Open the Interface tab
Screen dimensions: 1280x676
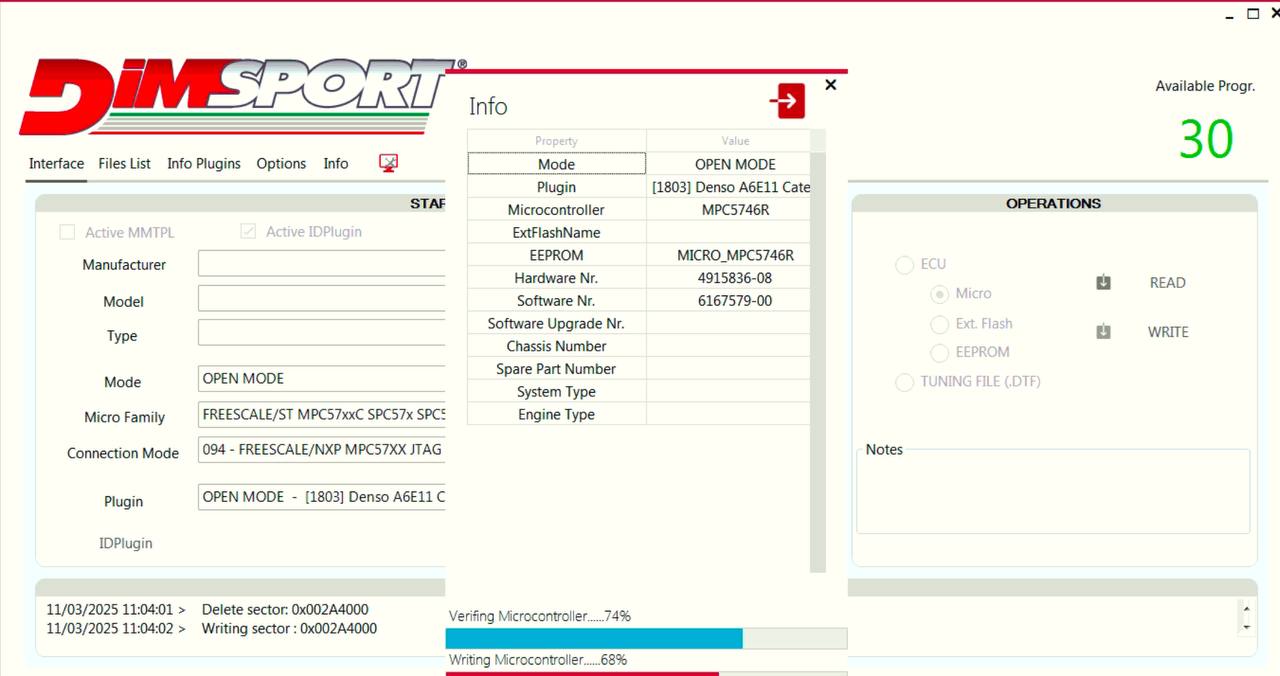[x=56, y=163]
